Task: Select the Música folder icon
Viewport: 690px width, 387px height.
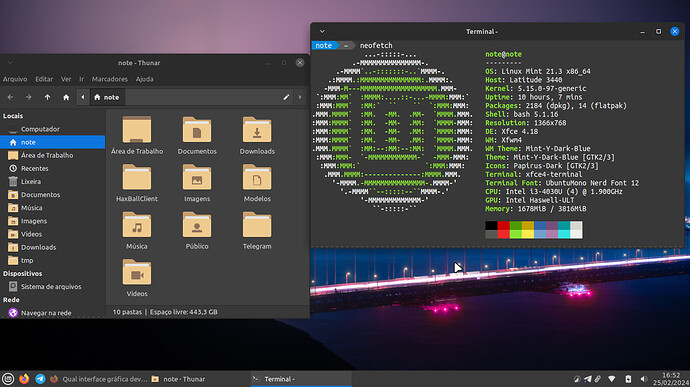Action: [137, 225]
